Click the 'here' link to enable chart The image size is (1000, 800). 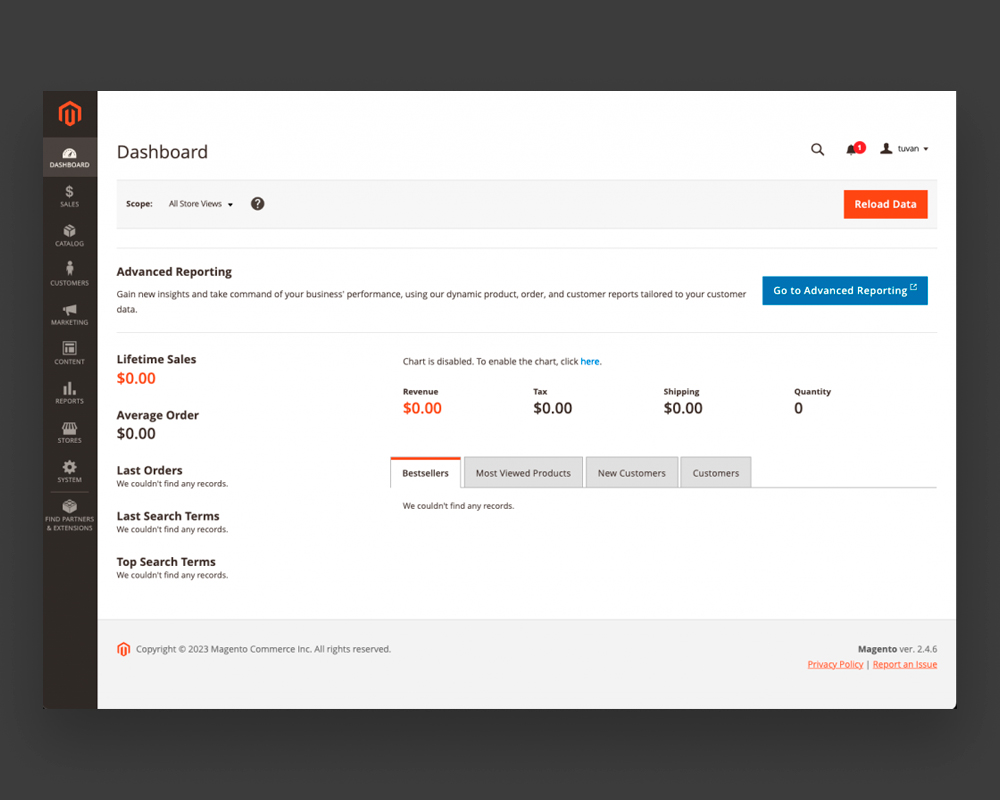pos(590,361)
